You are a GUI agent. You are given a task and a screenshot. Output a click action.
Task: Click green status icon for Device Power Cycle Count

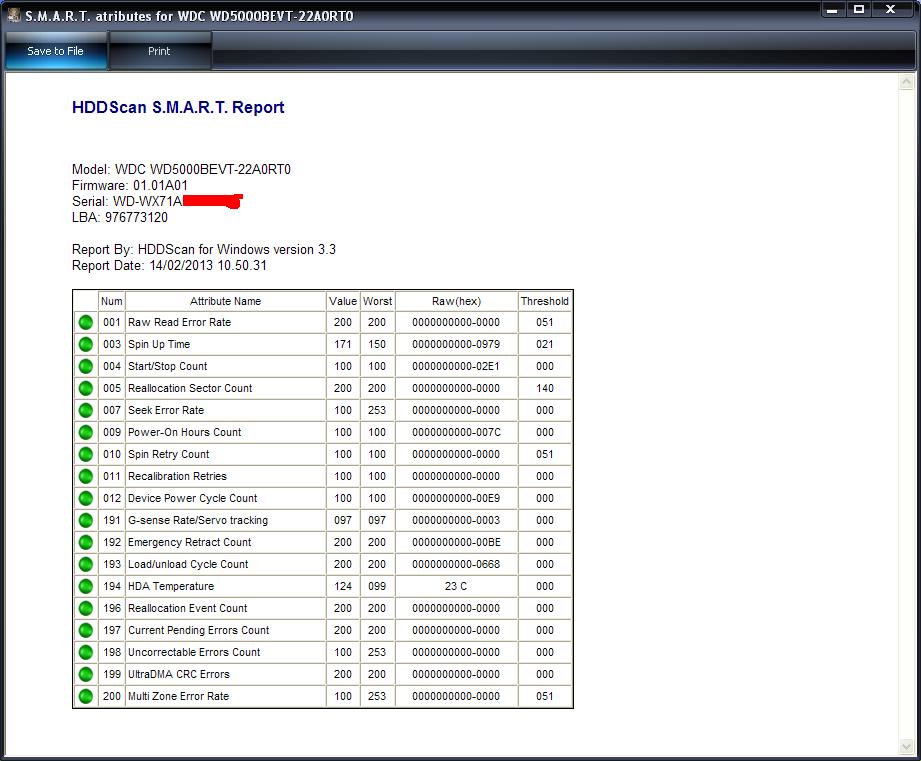point(86,499)
